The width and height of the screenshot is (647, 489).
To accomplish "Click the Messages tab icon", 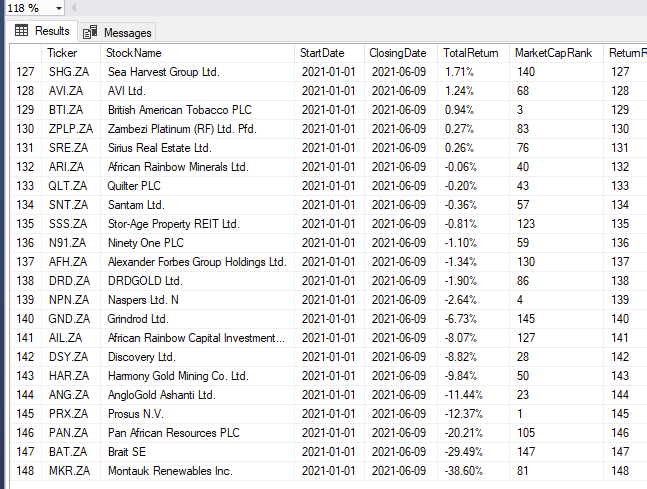I will [90, 32].
